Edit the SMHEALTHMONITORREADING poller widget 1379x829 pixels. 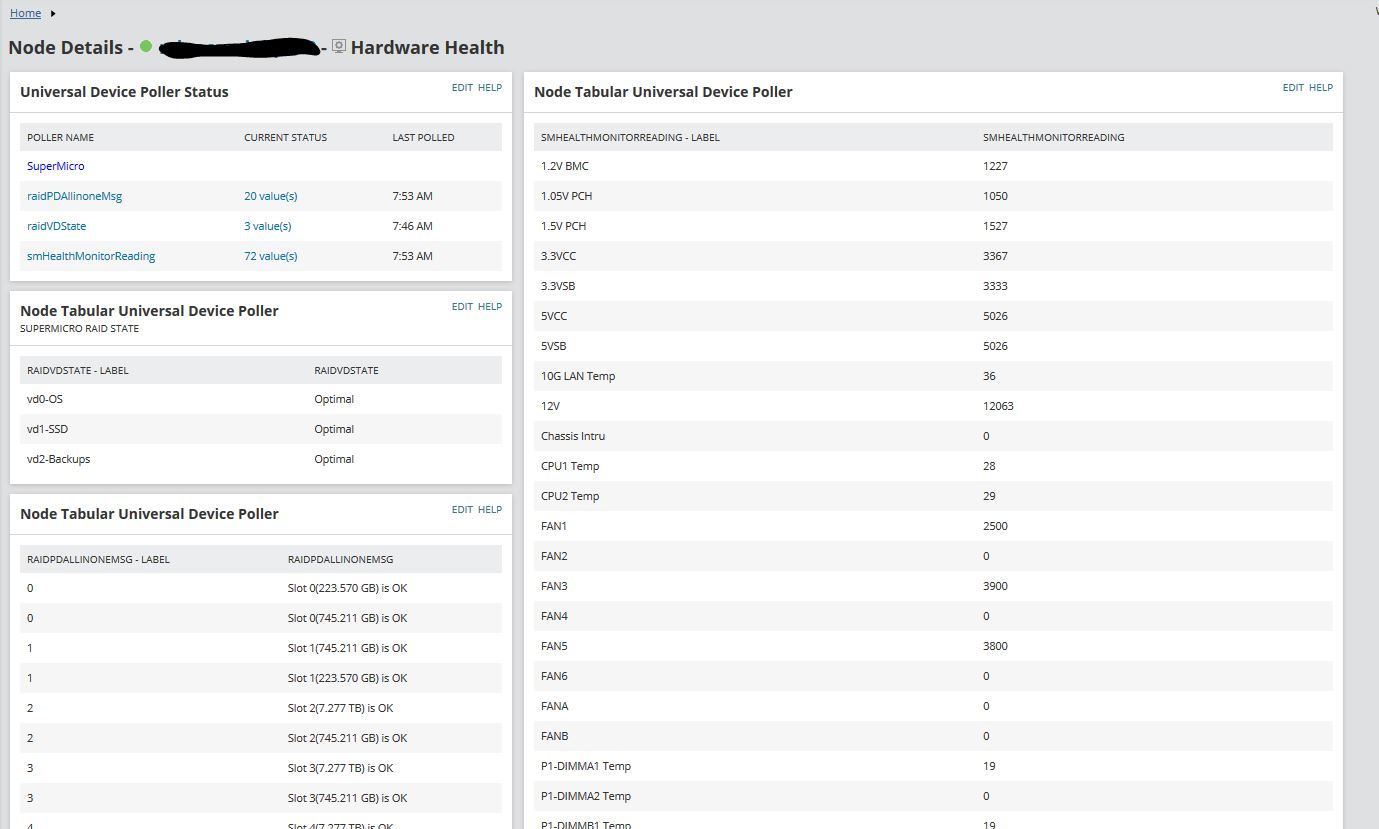(x=1293, y=88)
